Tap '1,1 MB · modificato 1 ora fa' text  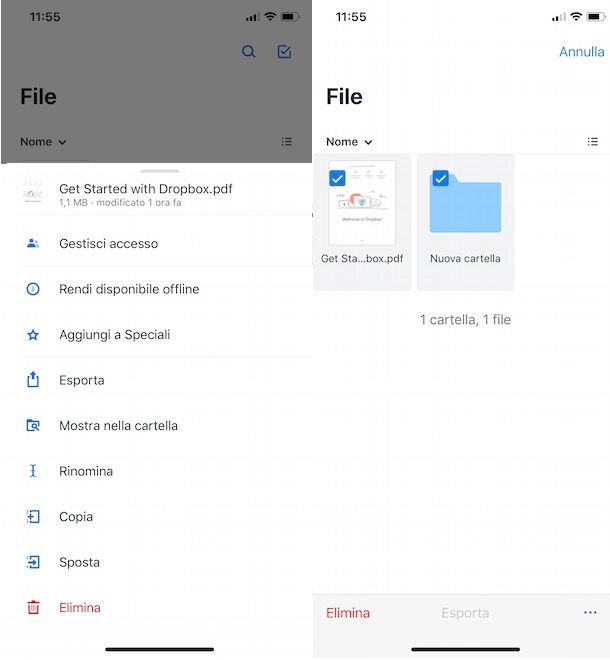120,202
